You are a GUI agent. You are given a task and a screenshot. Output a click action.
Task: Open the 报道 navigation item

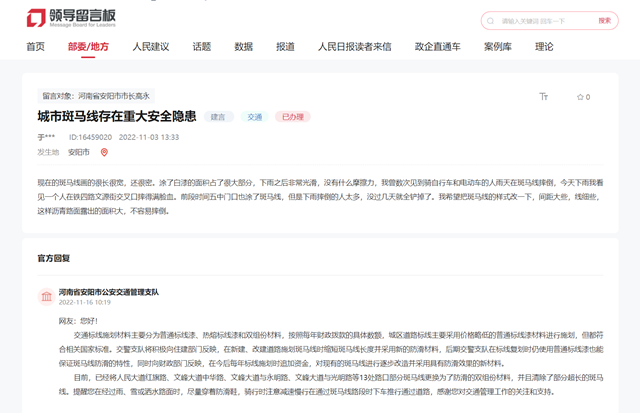click(x=285, y=47)
